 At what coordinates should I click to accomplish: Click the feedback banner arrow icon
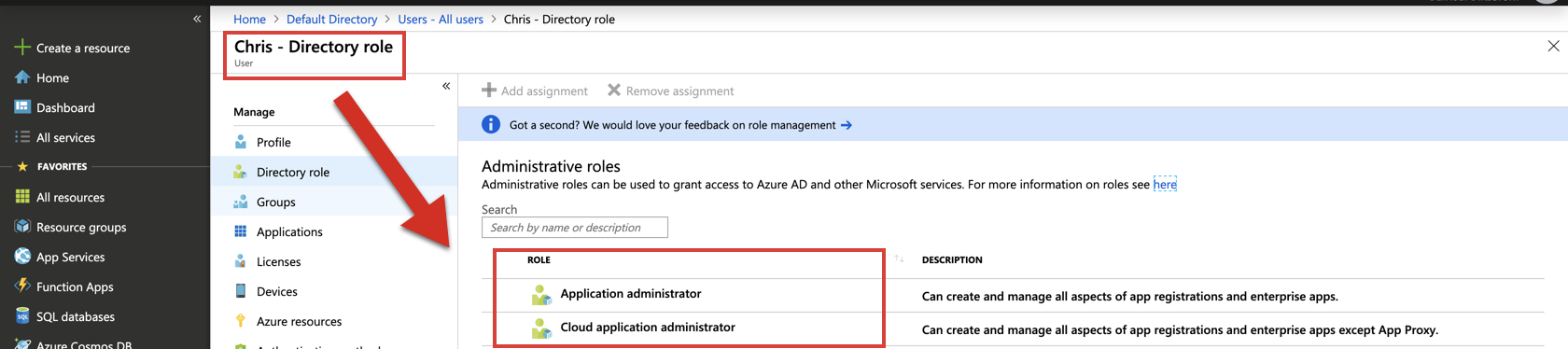click(847, 125)
